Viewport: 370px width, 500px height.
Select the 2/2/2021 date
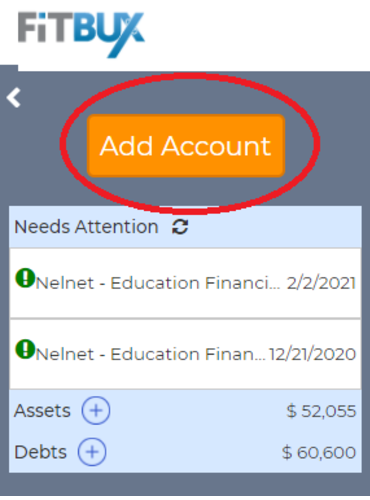321,283
